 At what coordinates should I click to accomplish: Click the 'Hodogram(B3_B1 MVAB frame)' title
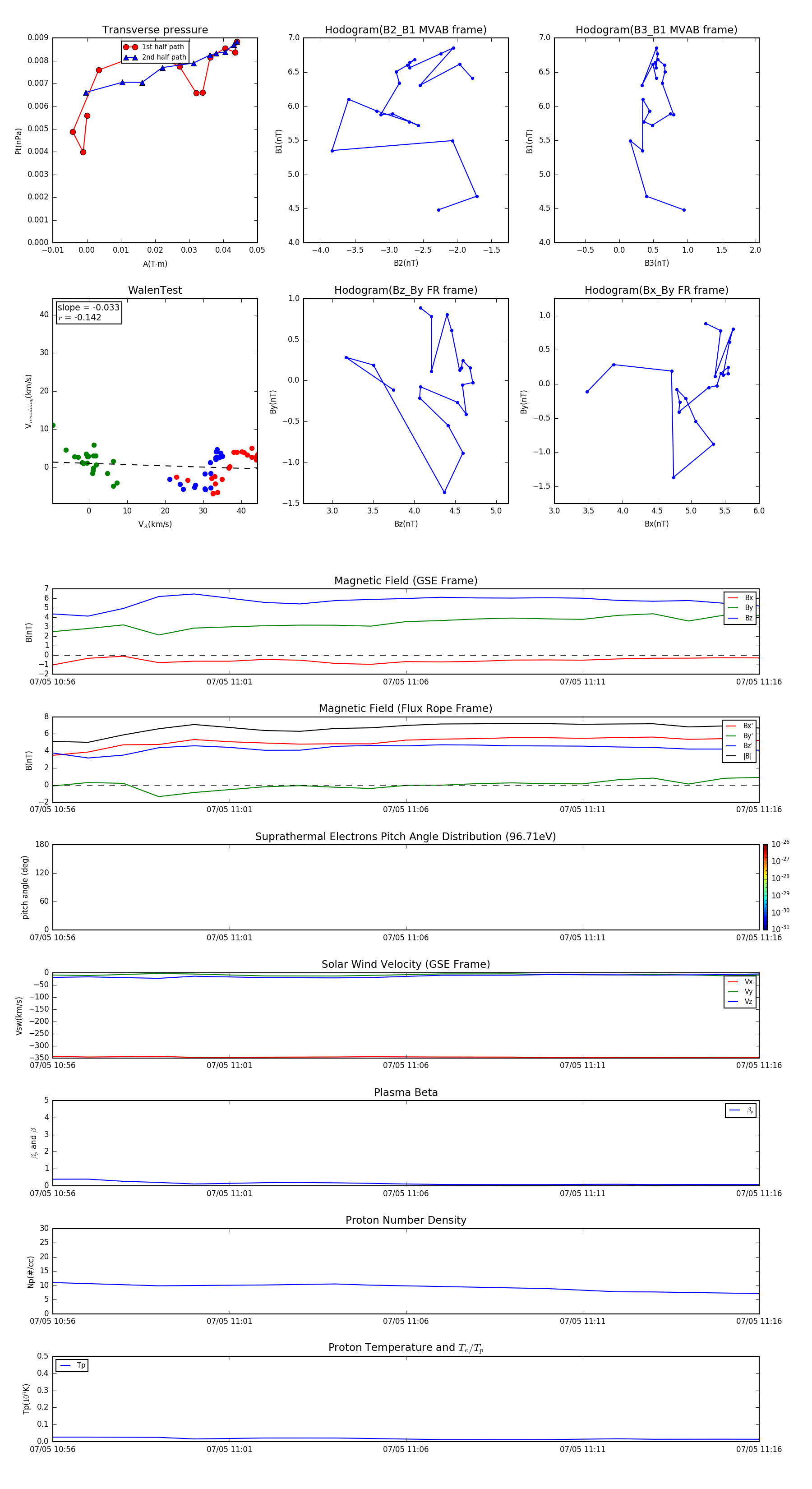656,30
